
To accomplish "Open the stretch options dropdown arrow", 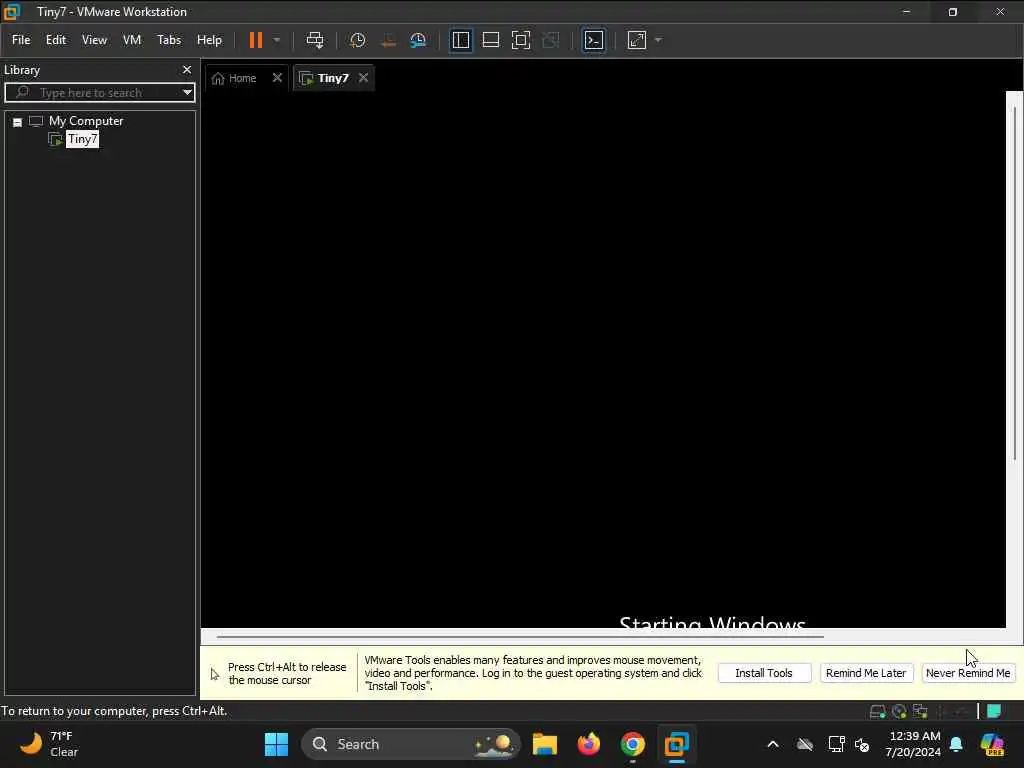I will [x=658, y=40].
